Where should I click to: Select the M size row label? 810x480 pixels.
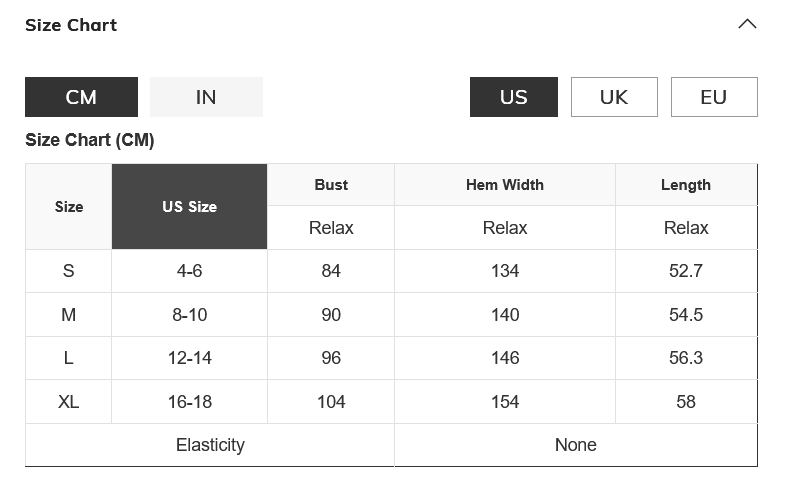click(69, 315)
